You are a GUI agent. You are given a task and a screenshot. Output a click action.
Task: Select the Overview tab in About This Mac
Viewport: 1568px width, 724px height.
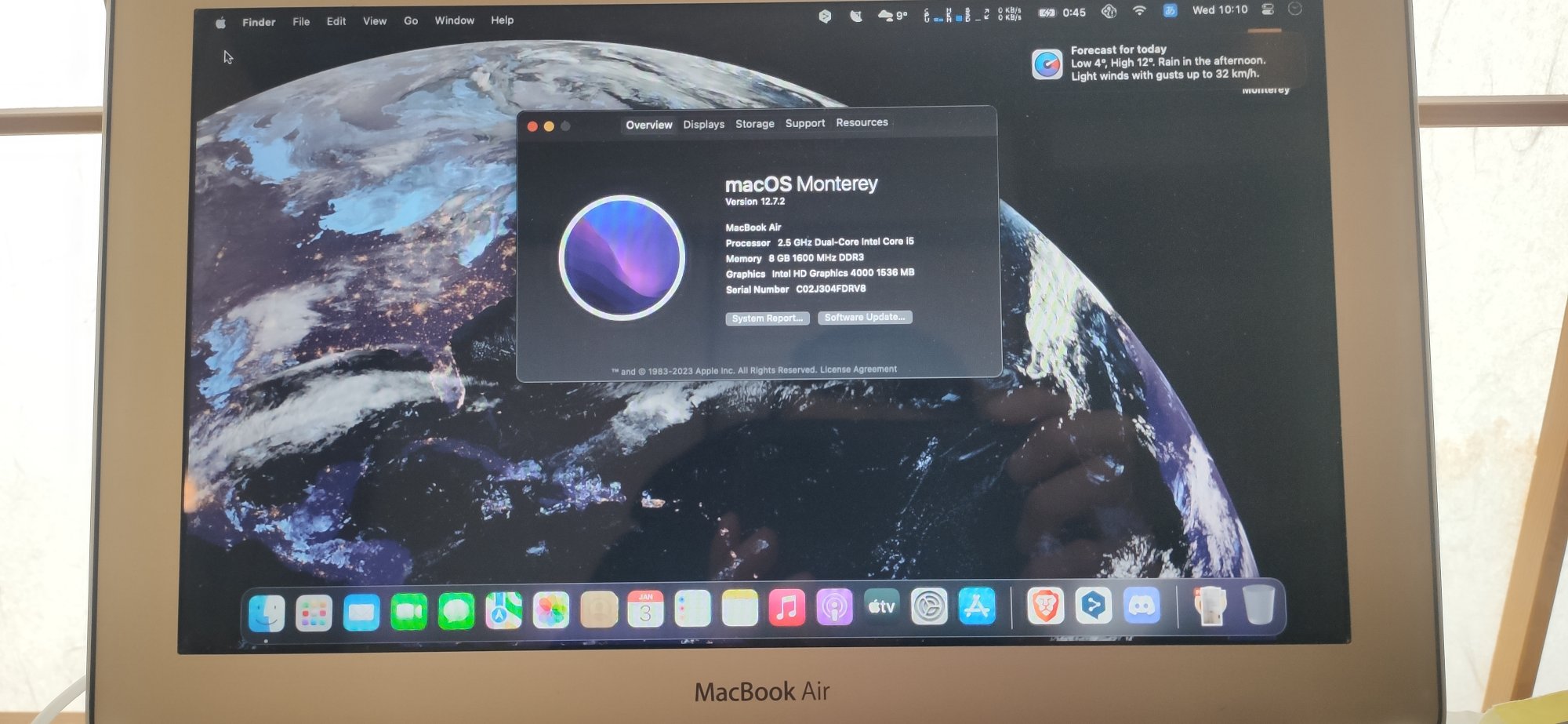pos(649,125)
